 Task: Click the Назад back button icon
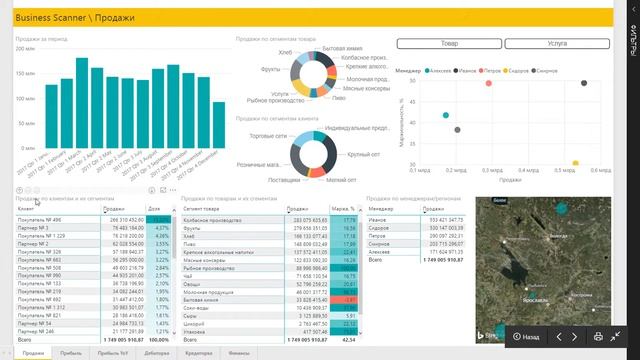(x=517, y=337)
